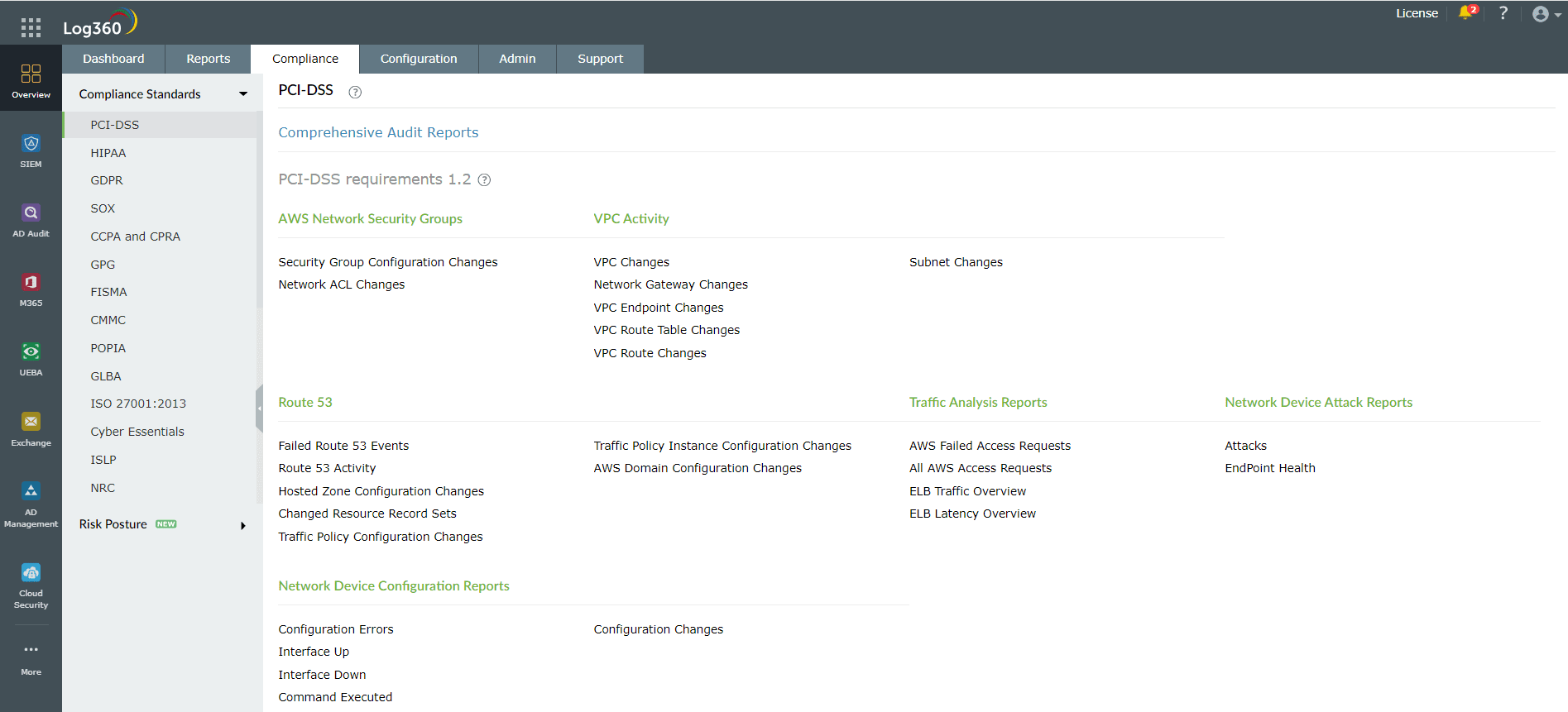Open Comprehensive Audit Reports link
Image resolution: width=1568 pixels, height=712 pixels.
(378, 132)
